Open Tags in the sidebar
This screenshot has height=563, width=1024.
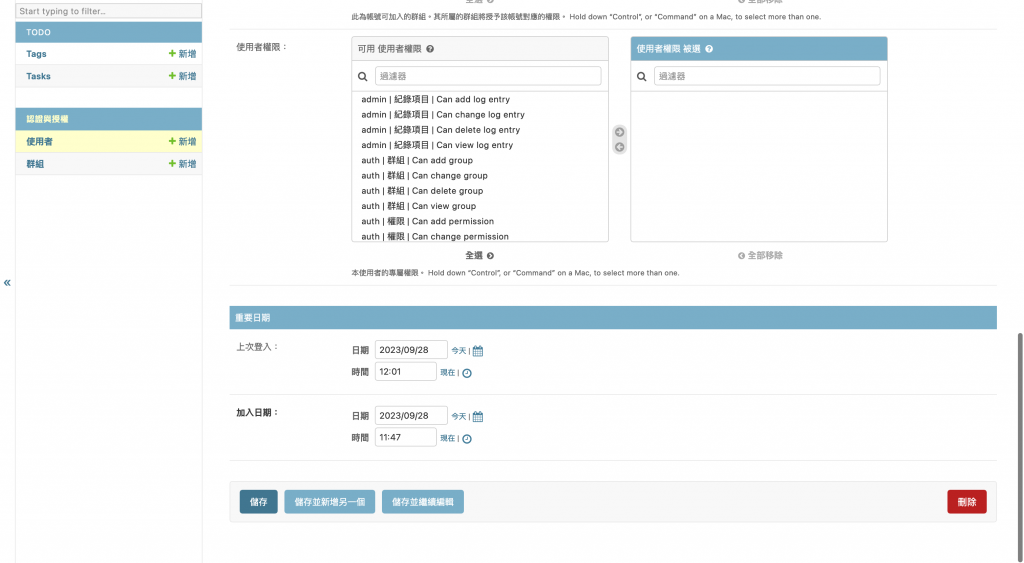tap(36, 54)
